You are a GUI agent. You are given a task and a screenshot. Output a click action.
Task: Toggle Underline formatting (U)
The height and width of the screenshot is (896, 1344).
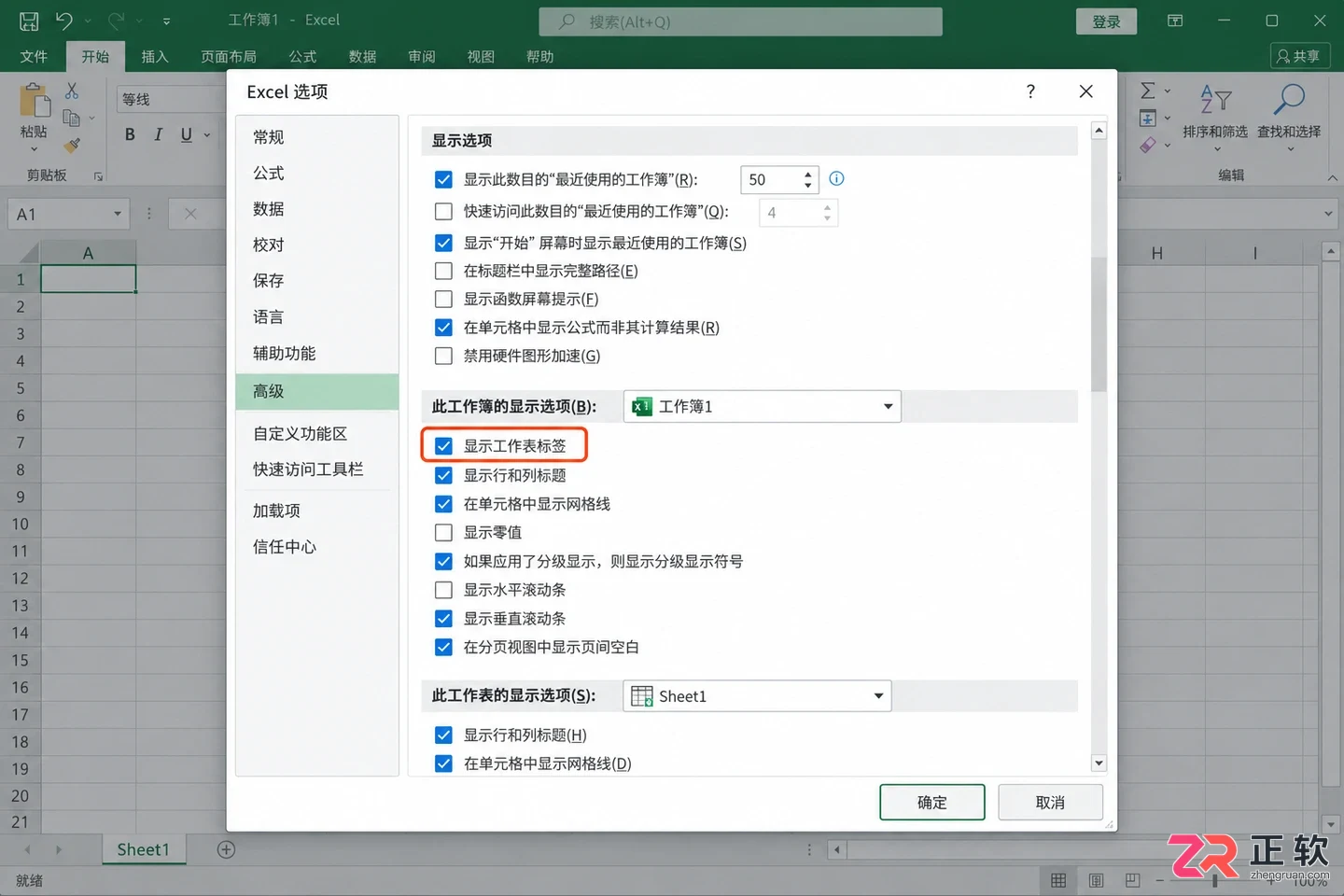coord(186,134)
